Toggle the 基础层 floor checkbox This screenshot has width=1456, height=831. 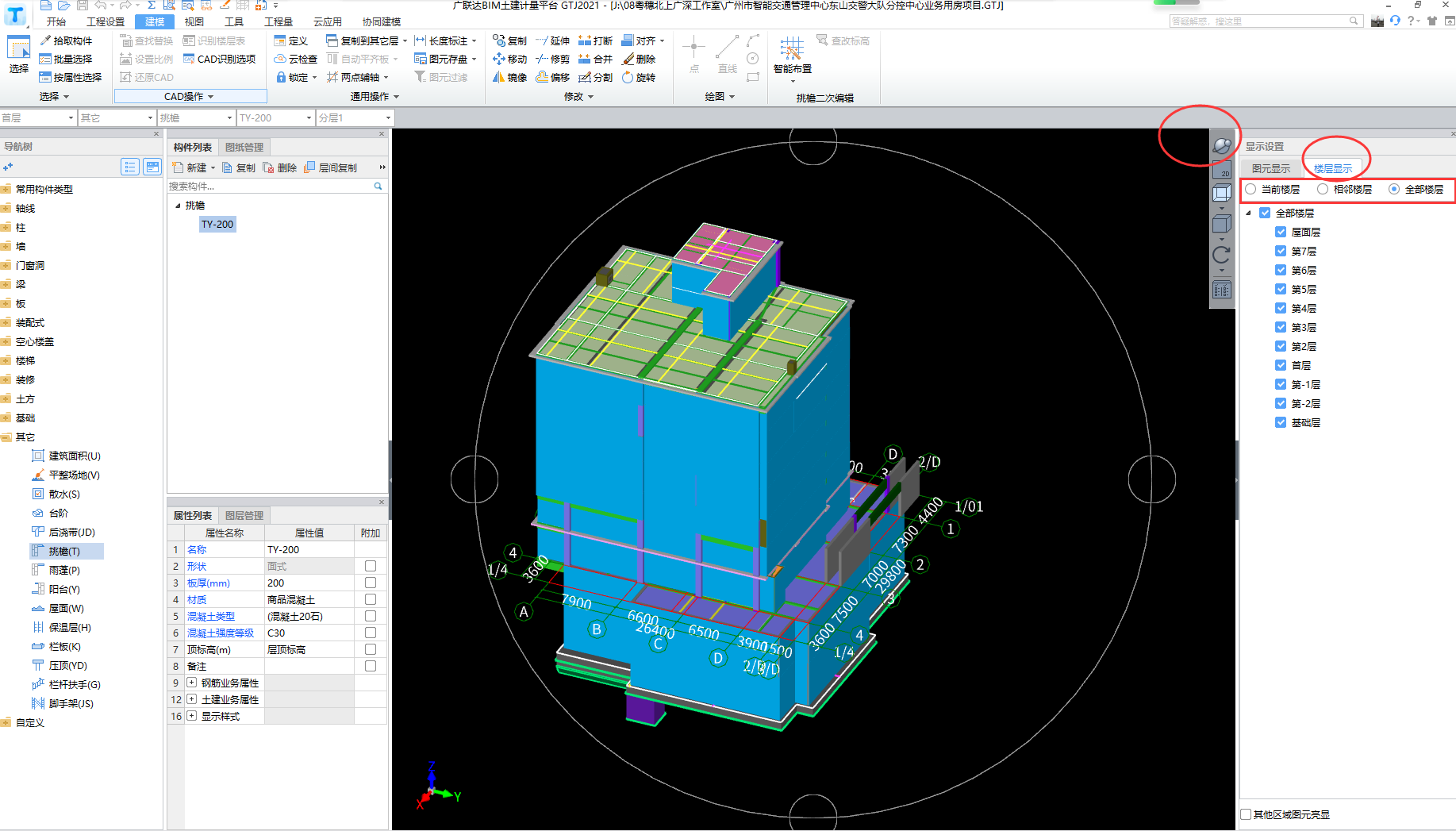point(1281,422)
